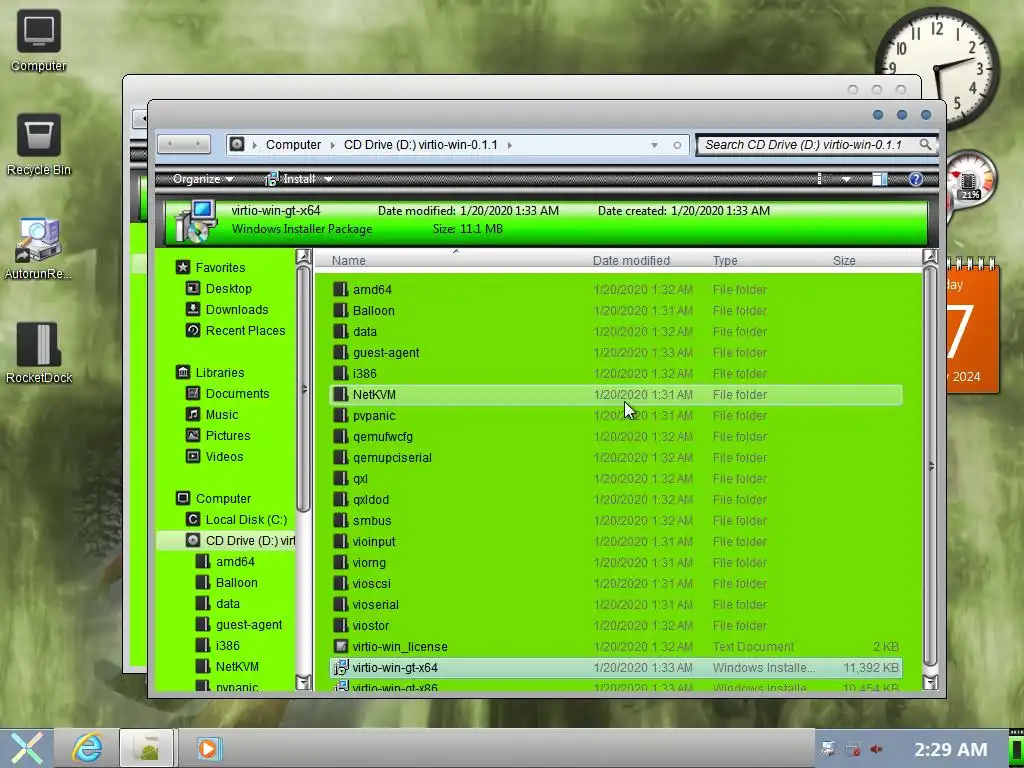Viewport: 1024px width, 768px height.
Task: Click the virtio-win-gt-x64 installer icon in the list
Action: click(x=340, y=667)
